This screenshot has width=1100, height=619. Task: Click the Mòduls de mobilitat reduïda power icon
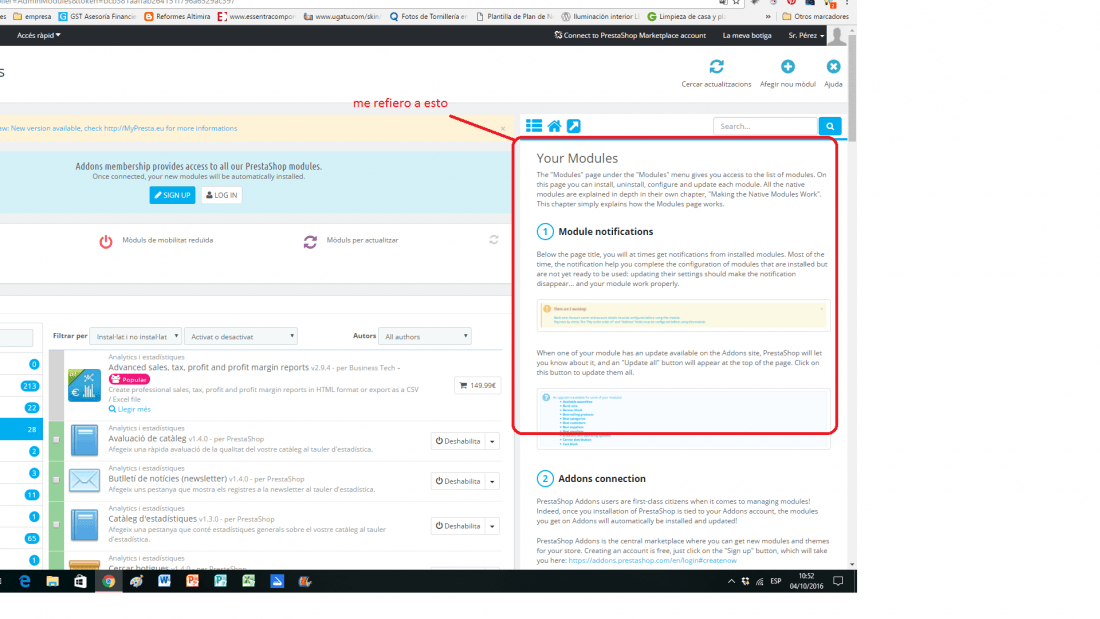point(106,241)
